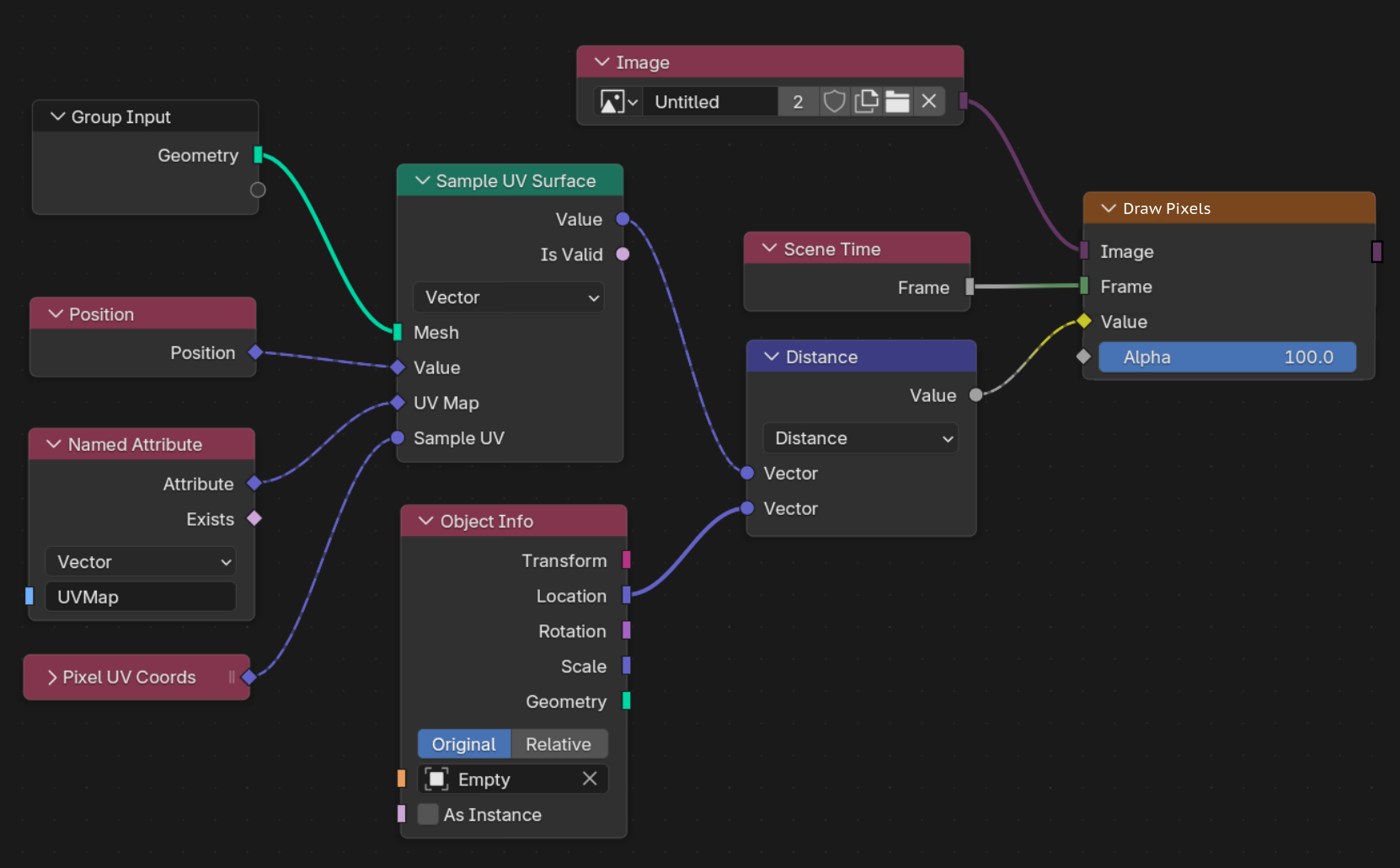Open the Distance mode dropdown
This screenshot has width=1400, height=868.
point(860,438)
